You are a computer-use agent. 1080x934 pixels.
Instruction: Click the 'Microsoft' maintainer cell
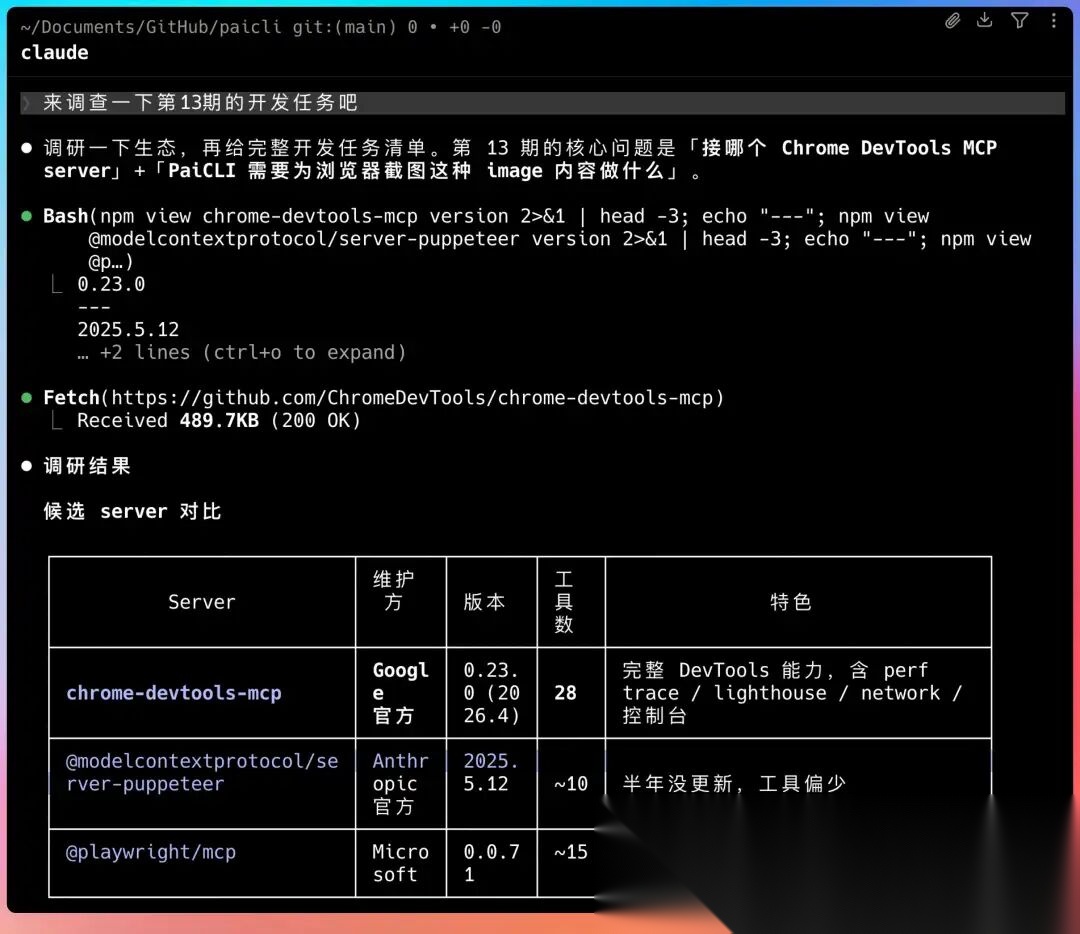pos(400,863)
